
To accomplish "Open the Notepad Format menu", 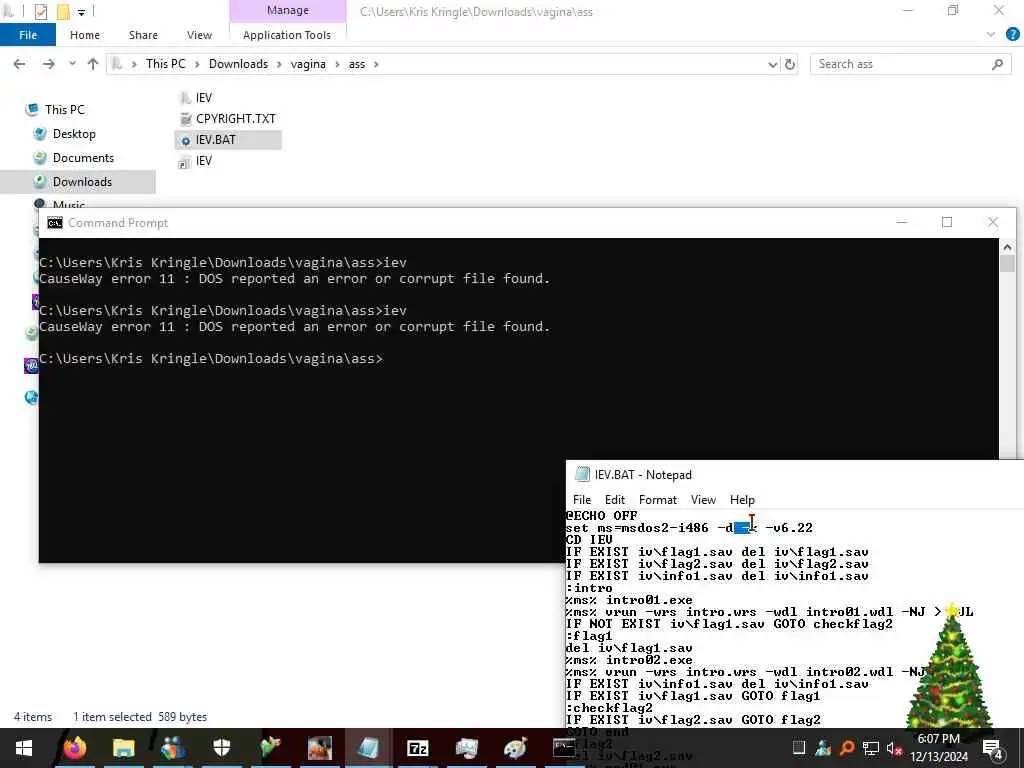I will (658, 500).
